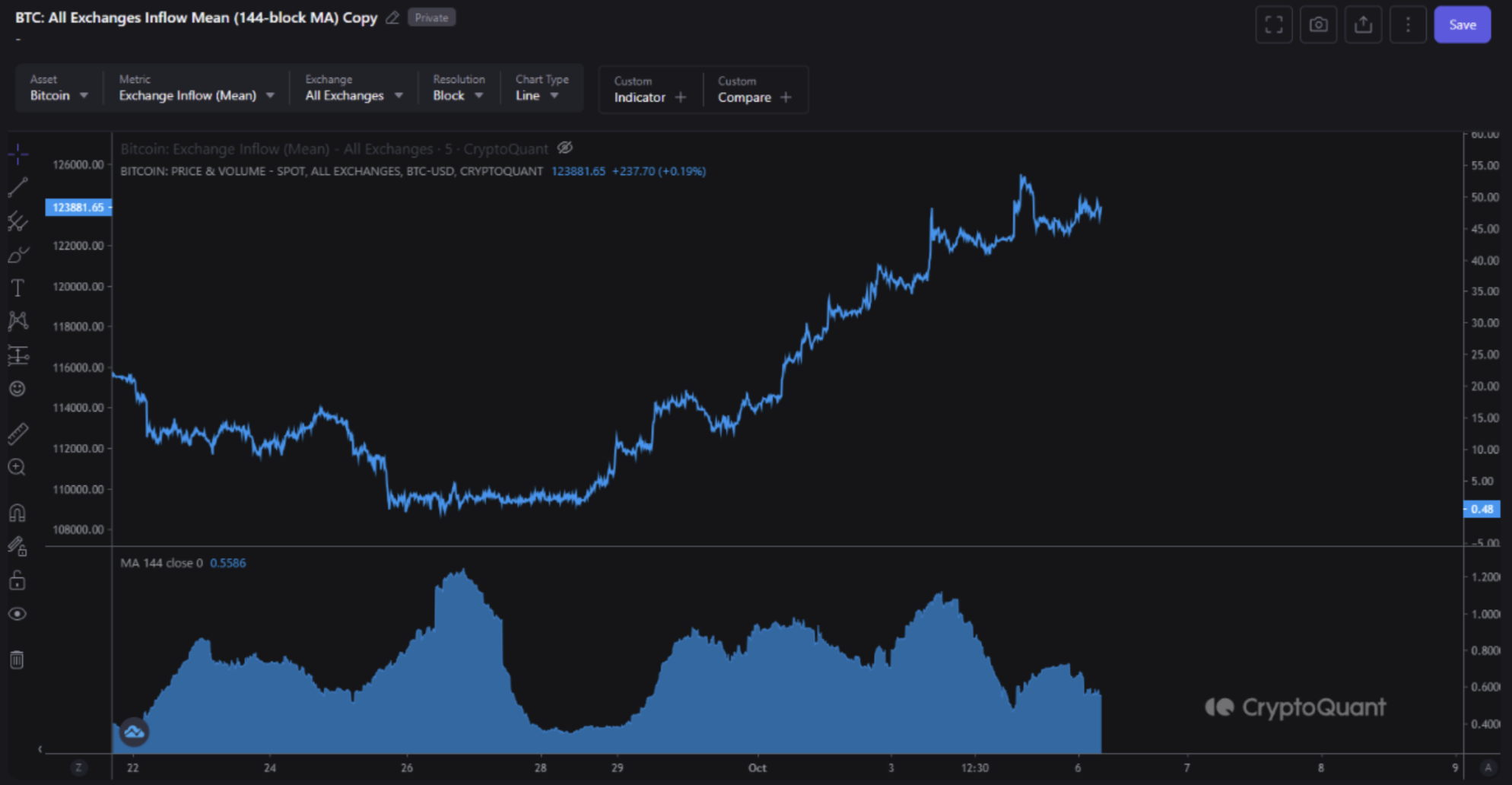
Task: Select the ruler measurement tool
Action: pyautogui.click(x=18, y=432)
